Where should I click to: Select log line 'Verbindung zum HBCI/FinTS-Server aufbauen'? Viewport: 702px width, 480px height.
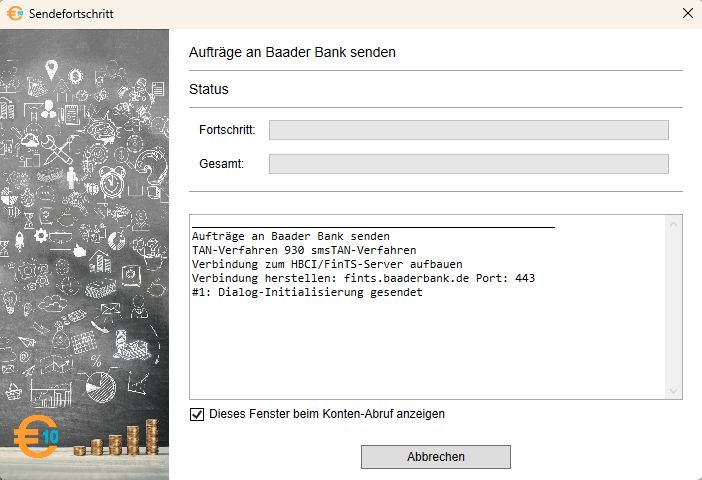327,264
